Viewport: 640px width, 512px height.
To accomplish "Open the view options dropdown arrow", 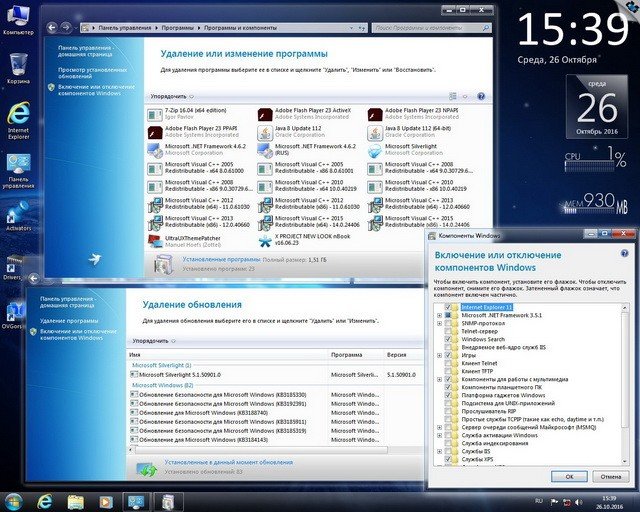I will pyautogui.click(x=465, y=96).
